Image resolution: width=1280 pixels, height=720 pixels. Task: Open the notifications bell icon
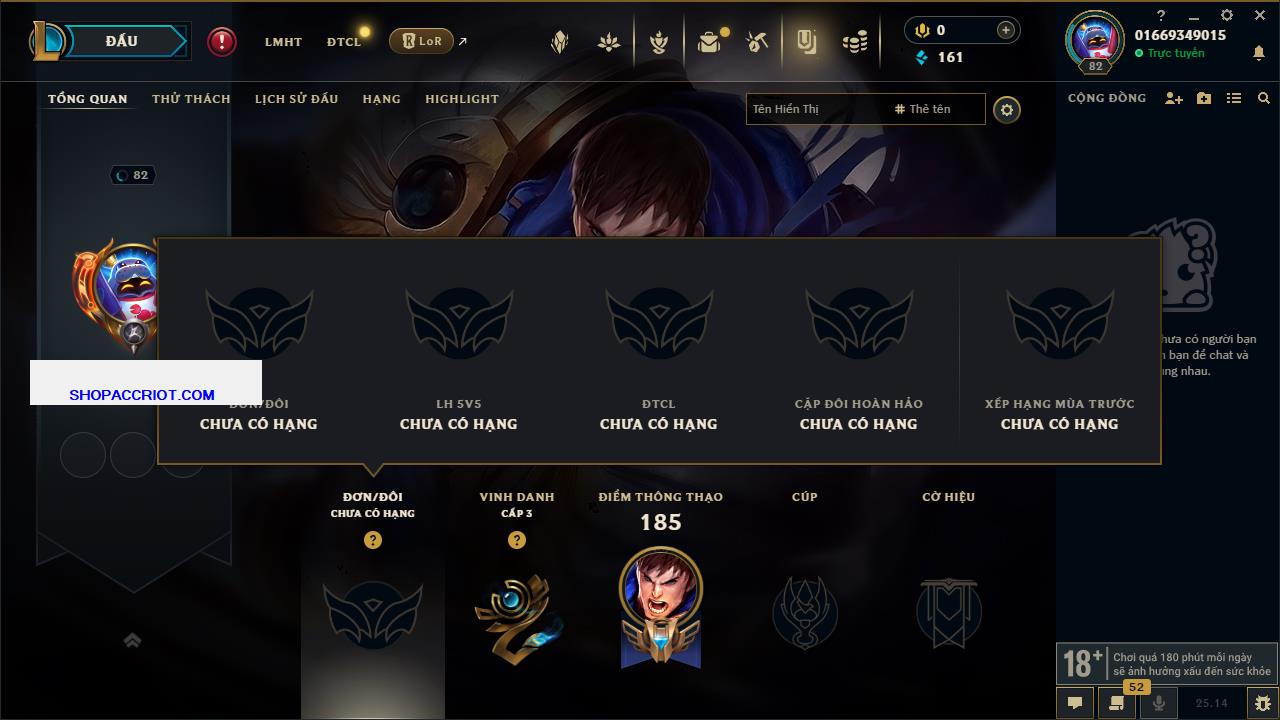click(1258, 53)
